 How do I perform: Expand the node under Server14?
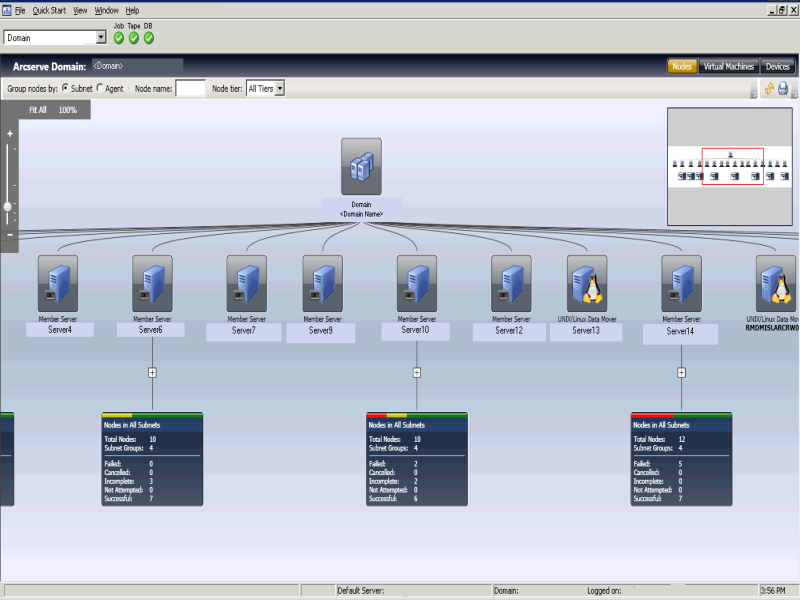(681, 373)
